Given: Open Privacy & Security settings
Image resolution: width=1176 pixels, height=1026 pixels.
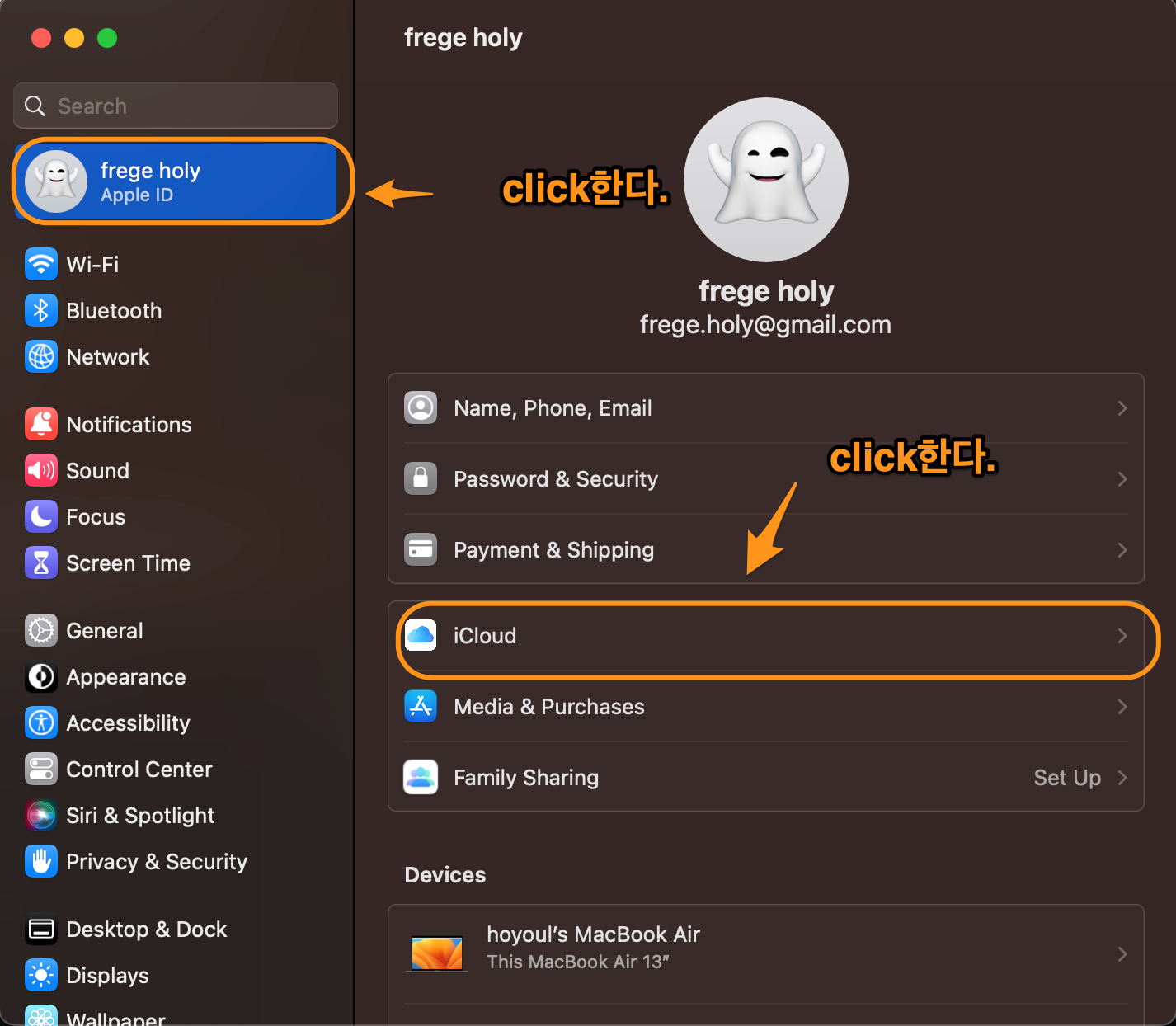Looking at the screenshot, I should pos(157,861).
